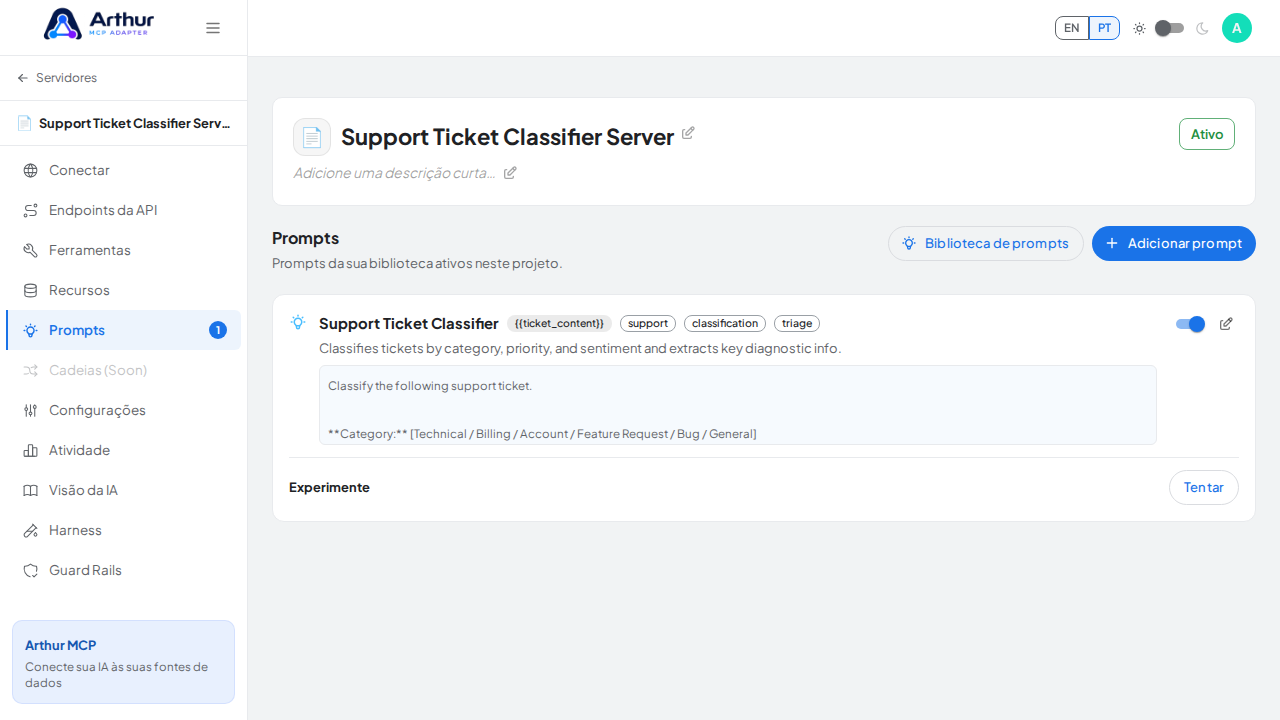Screen dimensions: 1280x720
Task: Open Configurações
Action: click(123, 410)
